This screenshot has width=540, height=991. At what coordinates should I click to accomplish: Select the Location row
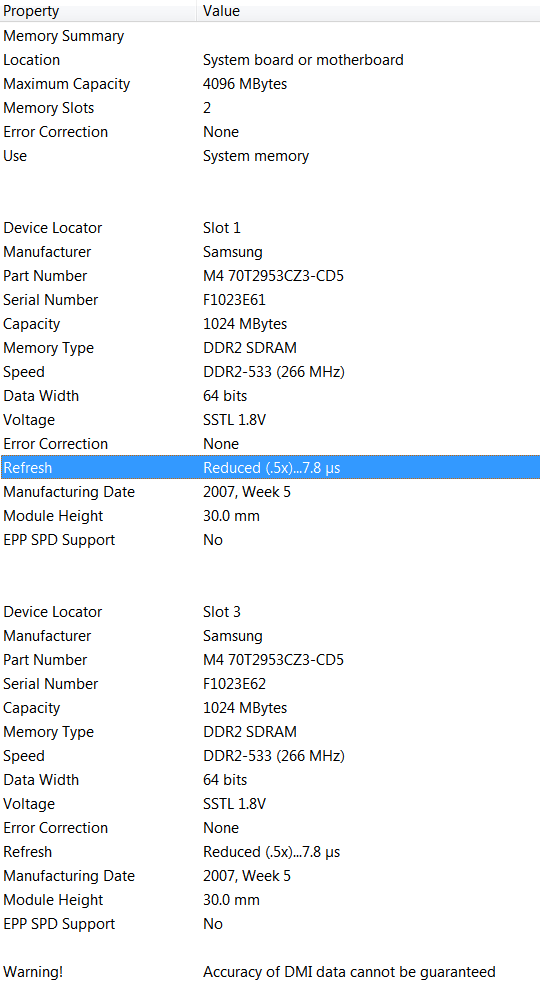pos(270,60)
